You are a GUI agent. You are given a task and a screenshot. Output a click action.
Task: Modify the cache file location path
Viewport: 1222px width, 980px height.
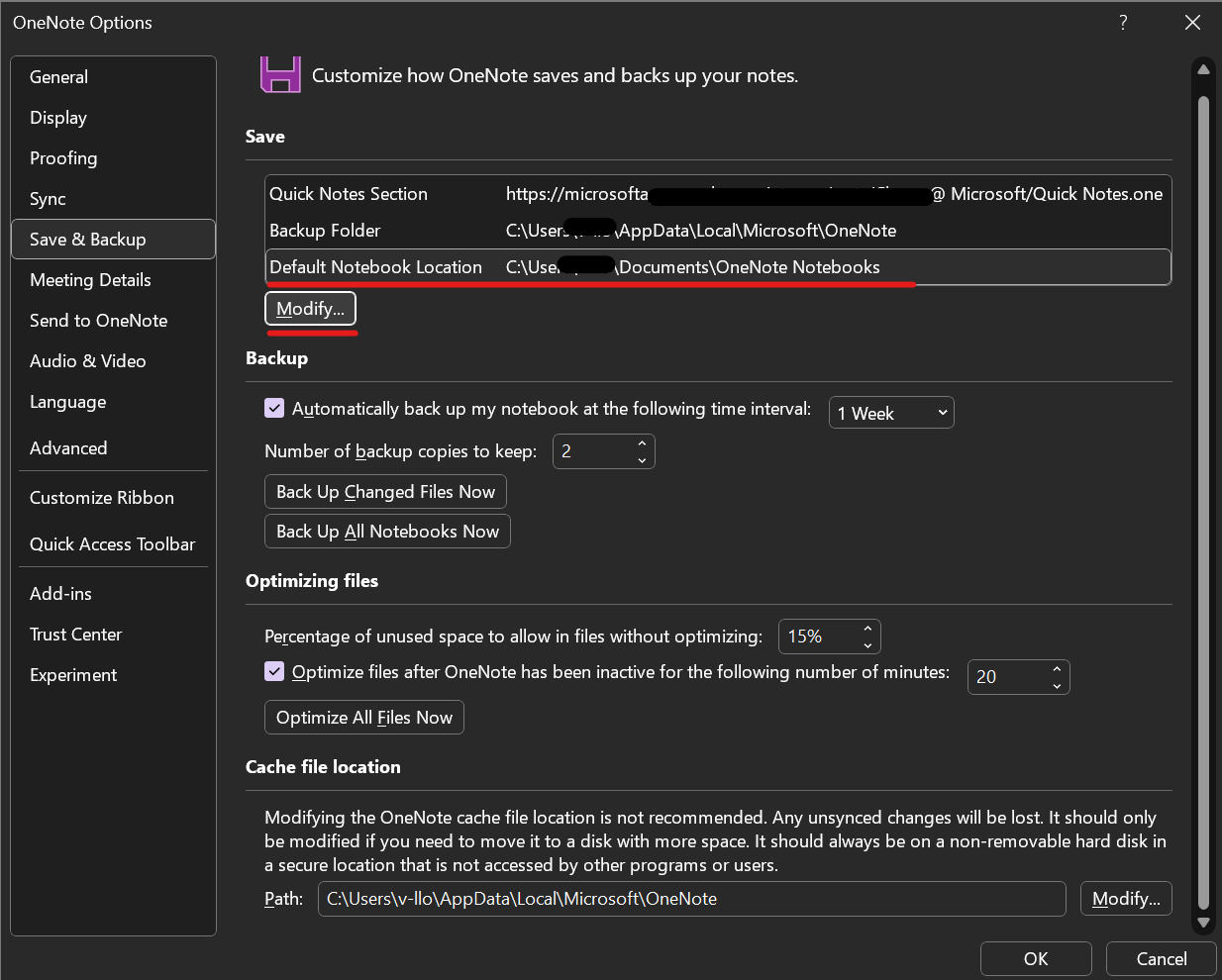[x=1125, y=898]
